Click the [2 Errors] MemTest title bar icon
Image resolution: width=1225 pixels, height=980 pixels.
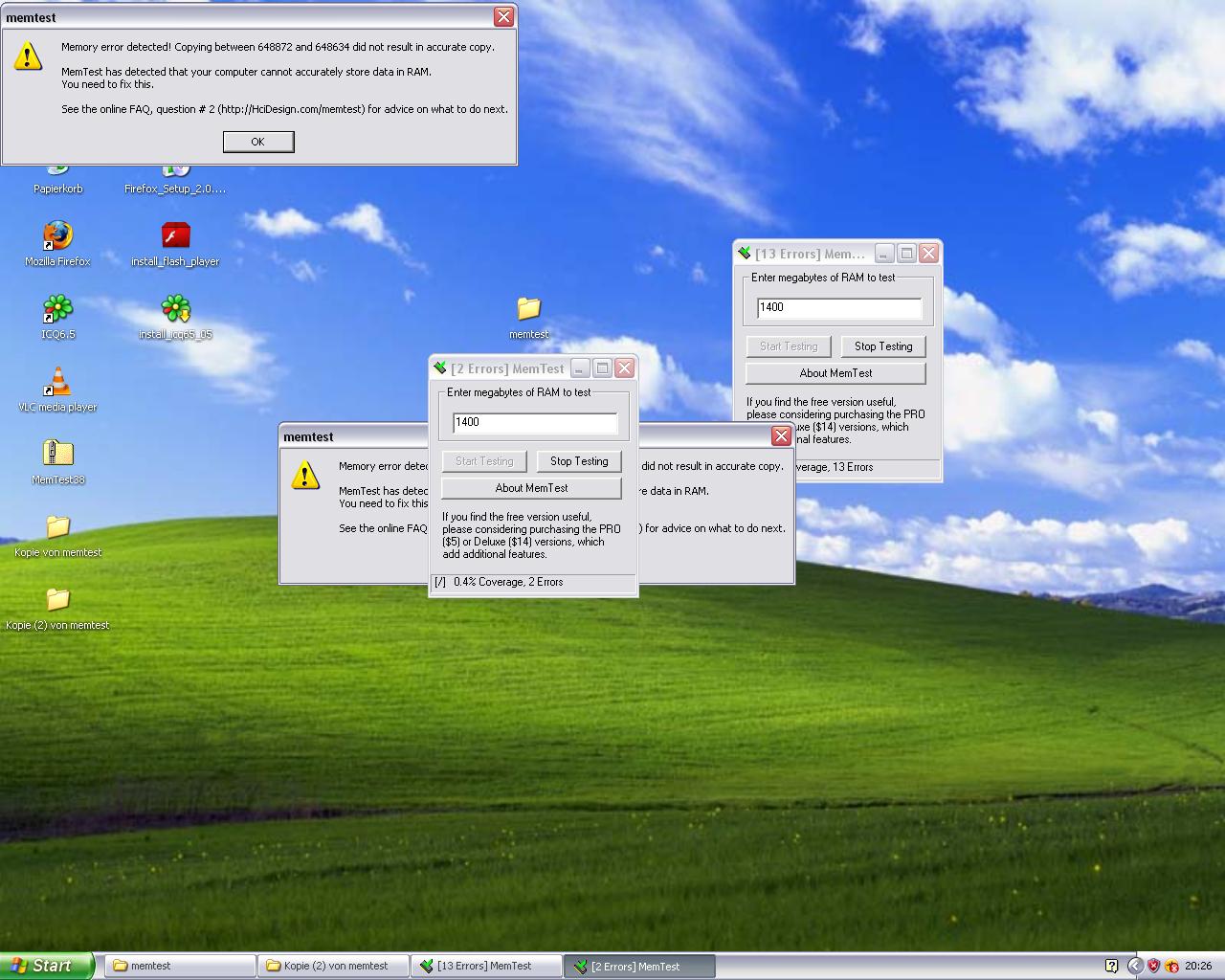tap(440, 367)
